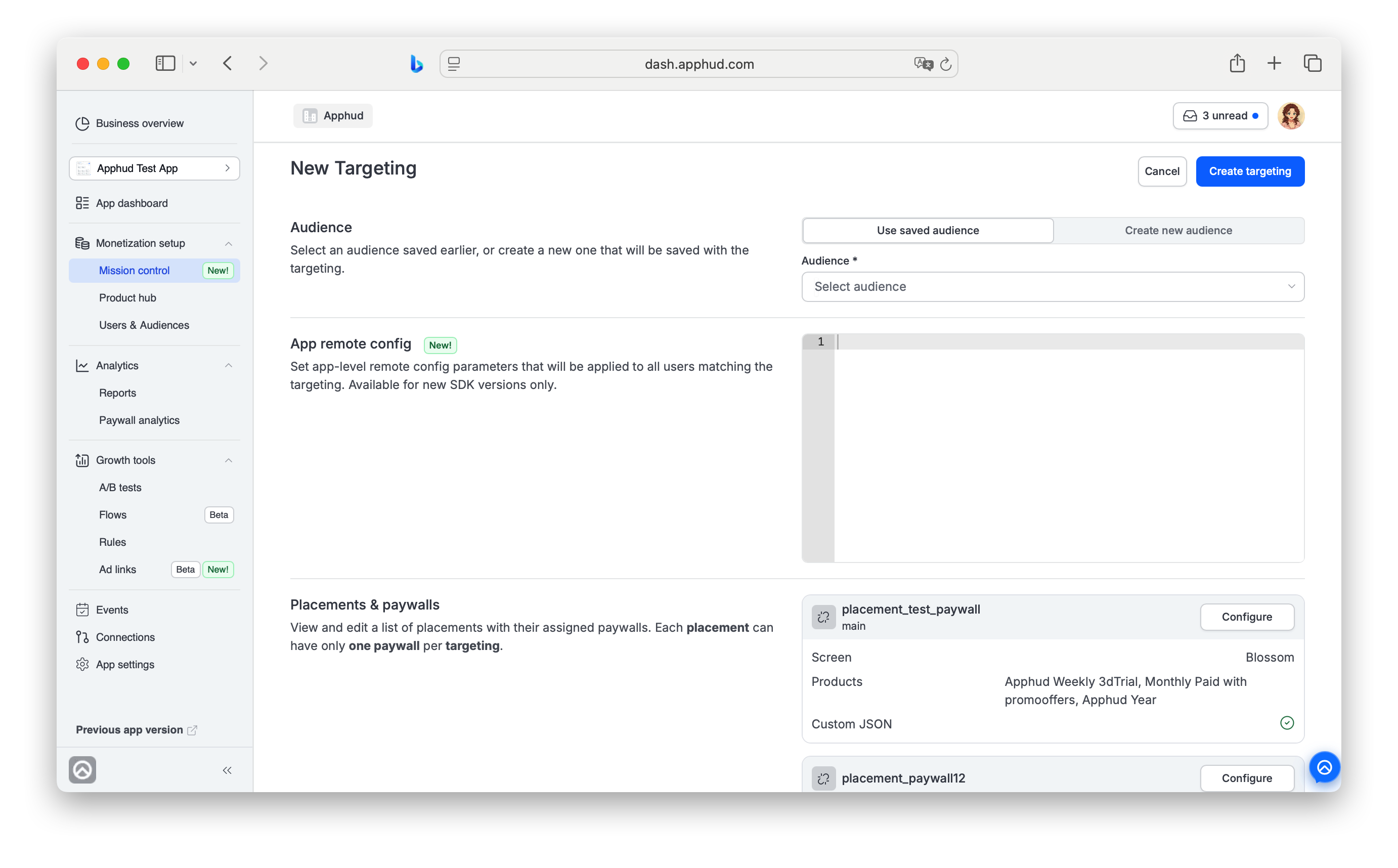
Task: Open browser sidebar dropdown arrow
Action: point(193,64)
